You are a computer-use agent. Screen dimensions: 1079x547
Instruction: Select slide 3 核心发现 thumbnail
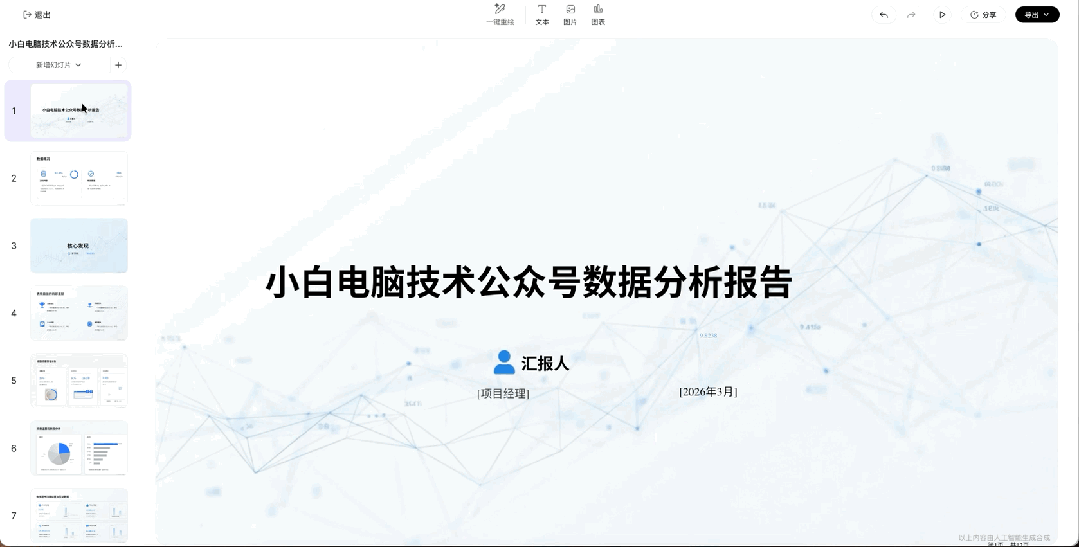[79, 246]
